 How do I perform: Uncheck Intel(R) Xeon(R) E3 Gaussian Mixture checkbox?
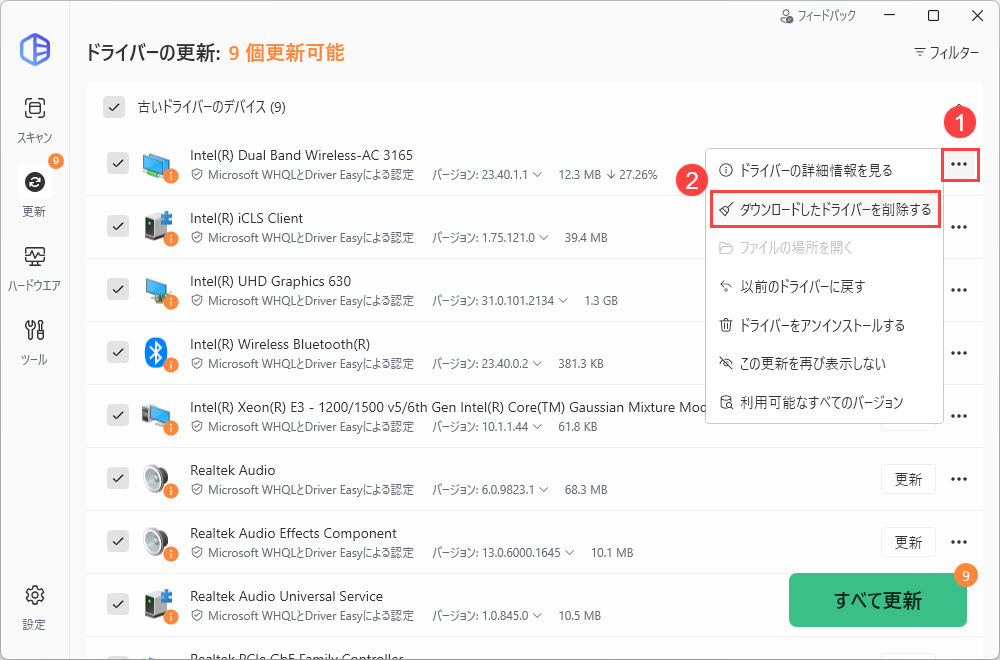click(118, 415)
